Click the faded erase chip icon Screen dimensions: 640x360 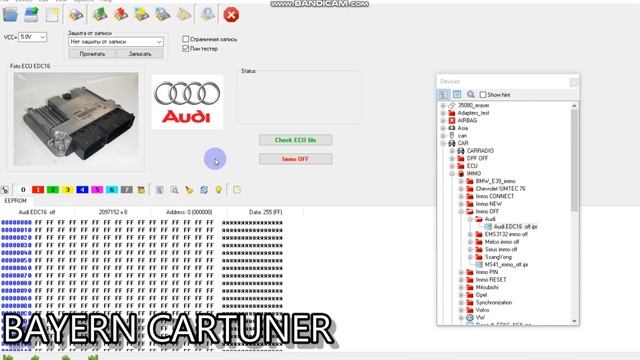pyautogui.click(x=183, y=15)
